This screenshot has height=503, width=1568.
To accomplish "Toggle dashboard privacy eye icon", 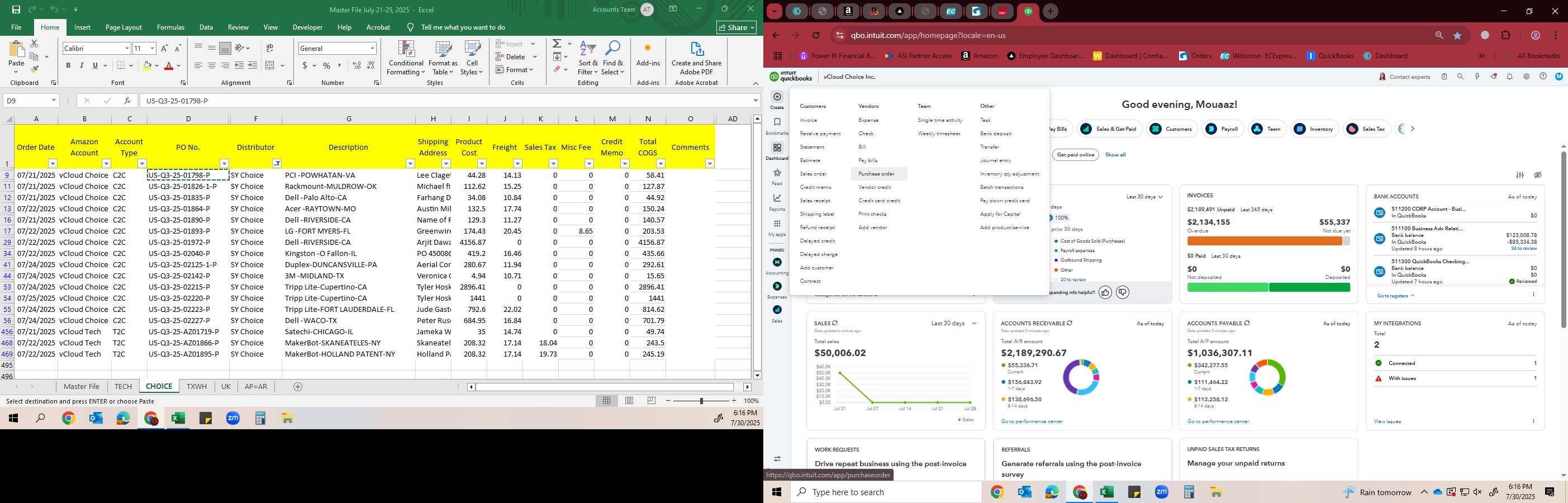I will click(1538, 175).
